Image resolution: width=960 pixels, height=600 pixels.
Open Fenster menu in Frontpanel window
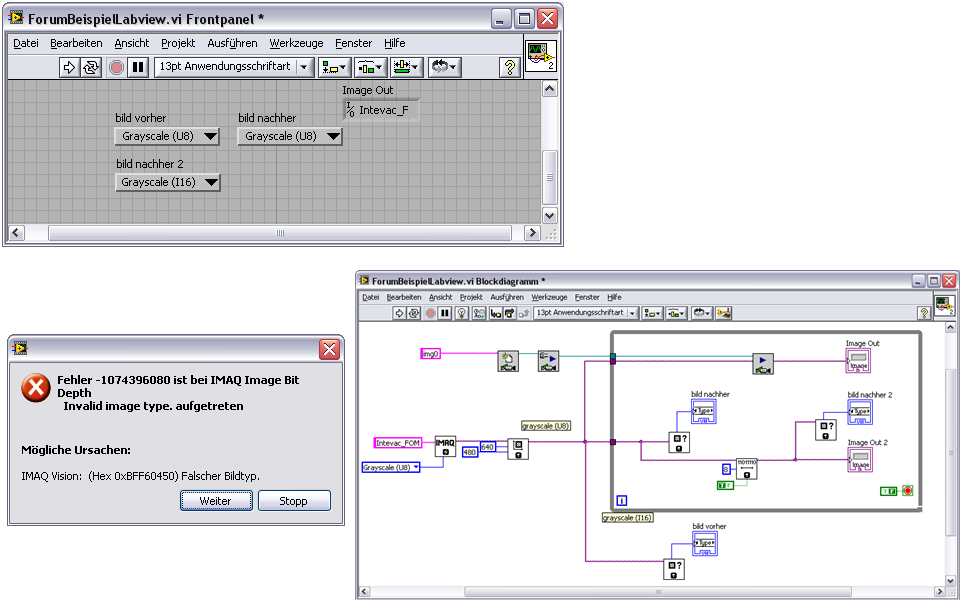[353, 43]
